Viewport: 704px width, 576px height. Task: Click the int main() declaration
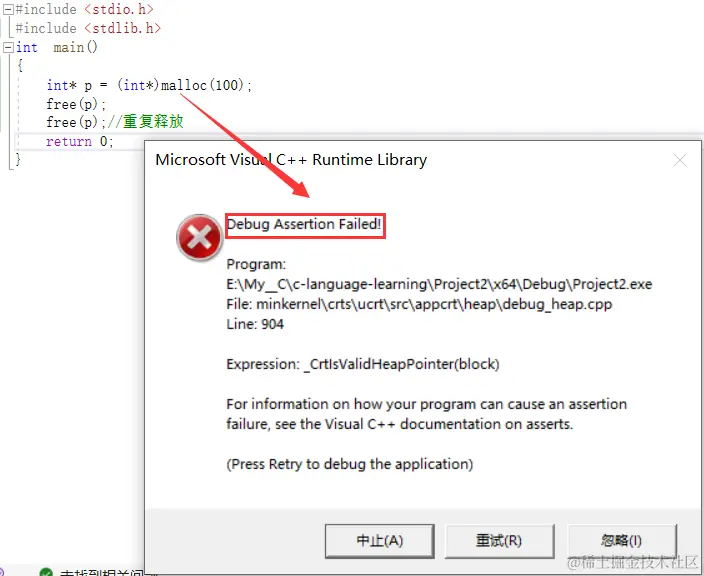pos(57,47)
